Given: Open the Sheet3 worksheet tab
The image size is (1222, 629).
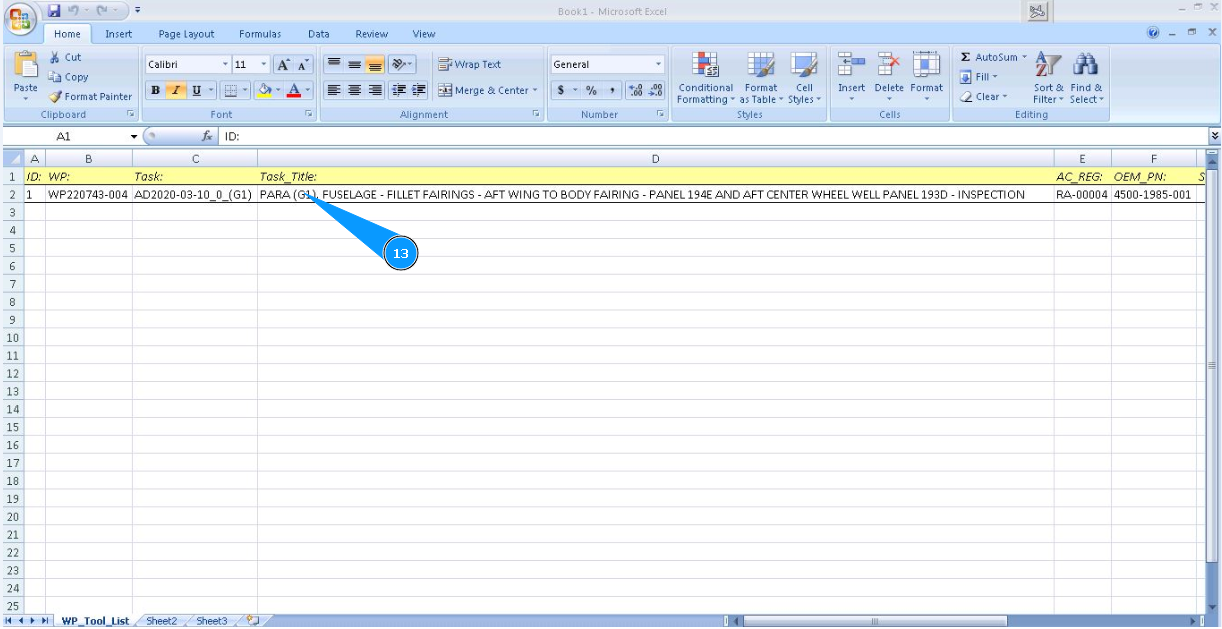Looking at the screenshot, I should (x=211, y=621).
